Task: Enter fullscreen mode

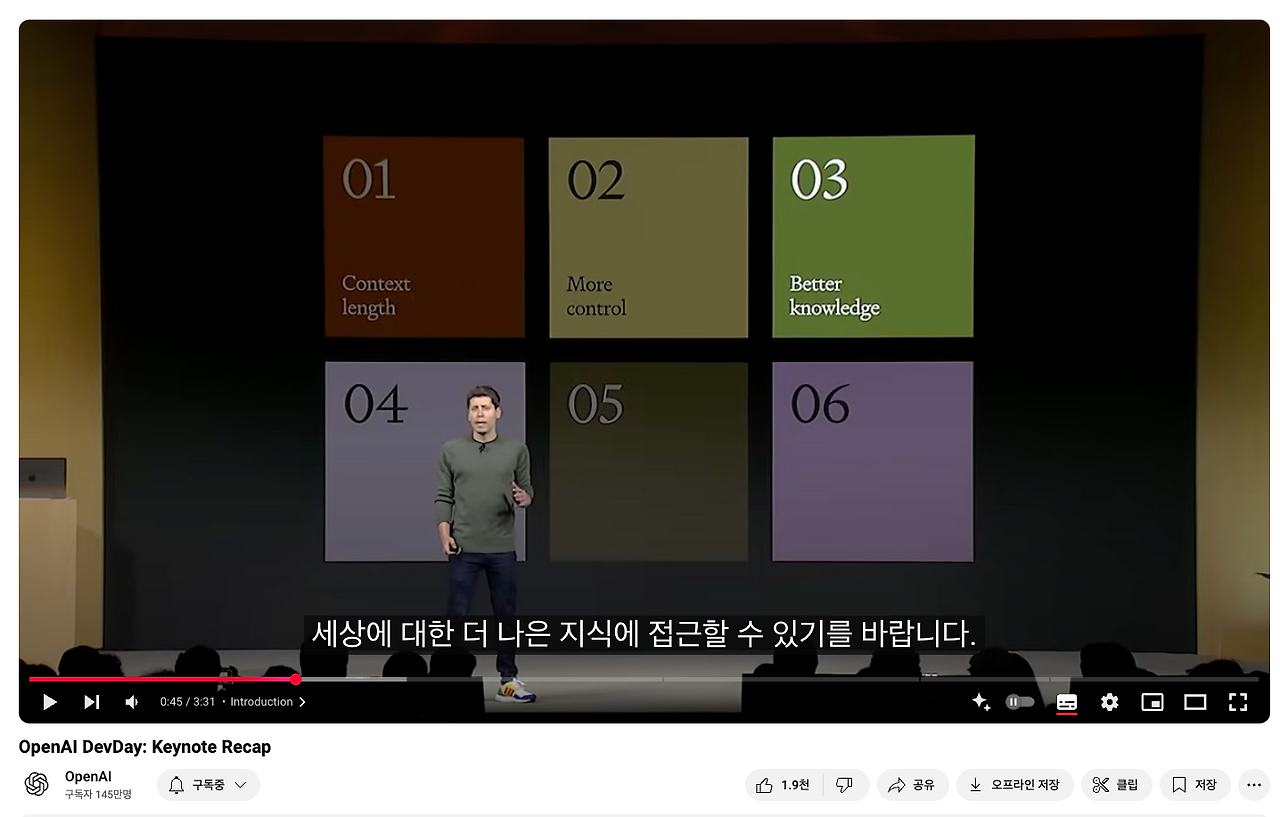Action: pyautogui.click(x=1238, y=701)
